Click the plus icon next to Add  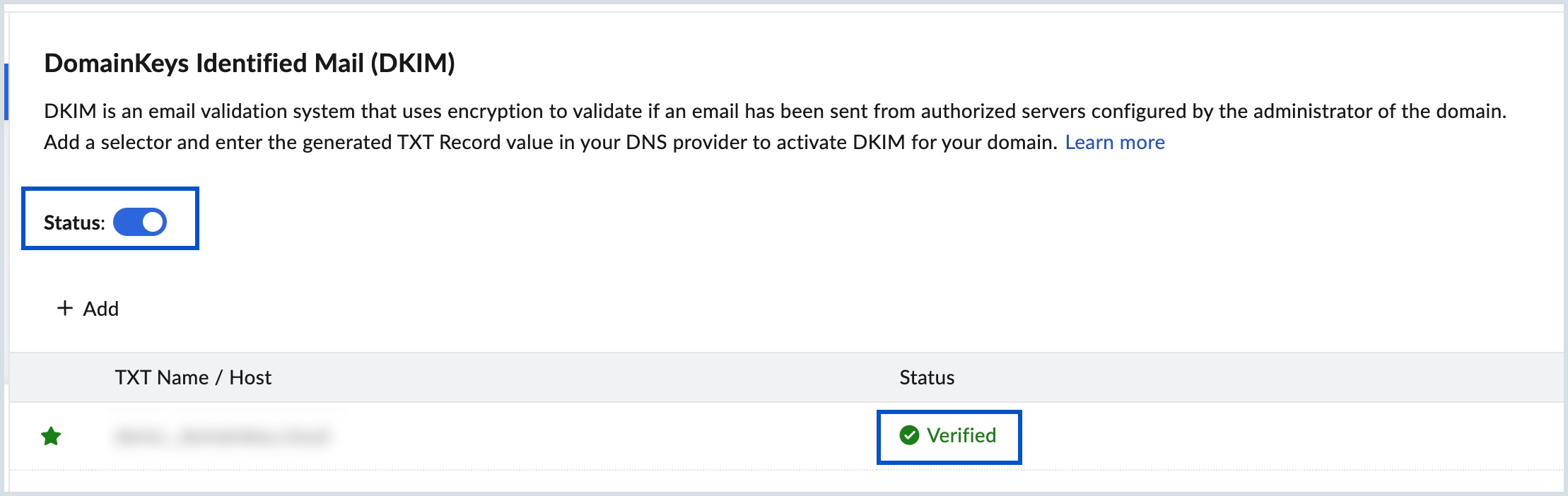tap(65, 309)
